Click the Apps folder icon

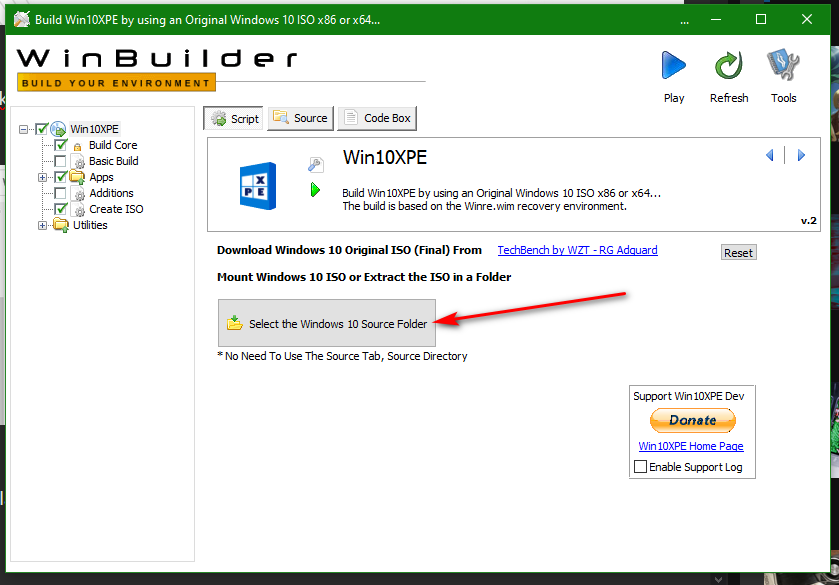pyautogui.click(x=77, y=177)
